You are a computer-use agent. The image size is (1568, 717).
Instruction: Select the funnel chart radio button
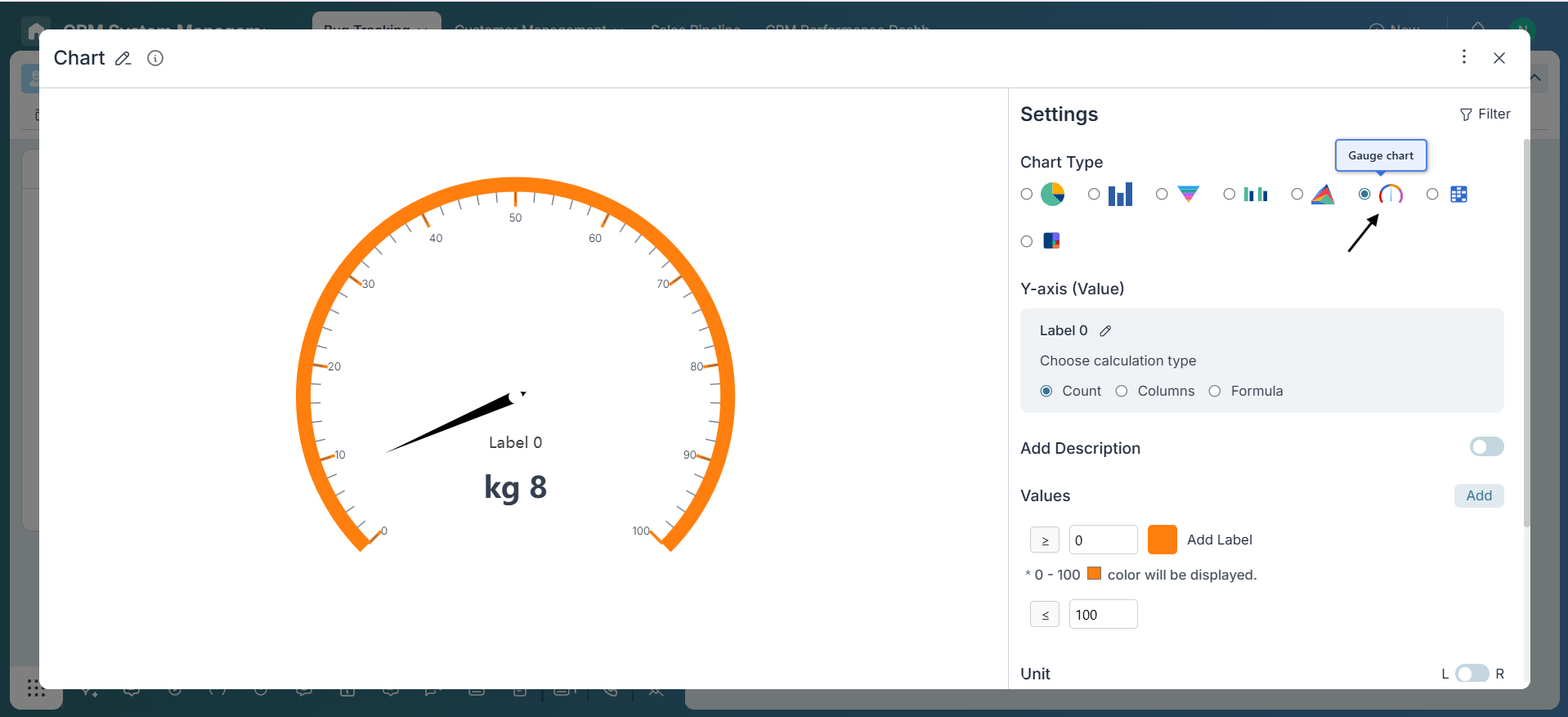1162,194
